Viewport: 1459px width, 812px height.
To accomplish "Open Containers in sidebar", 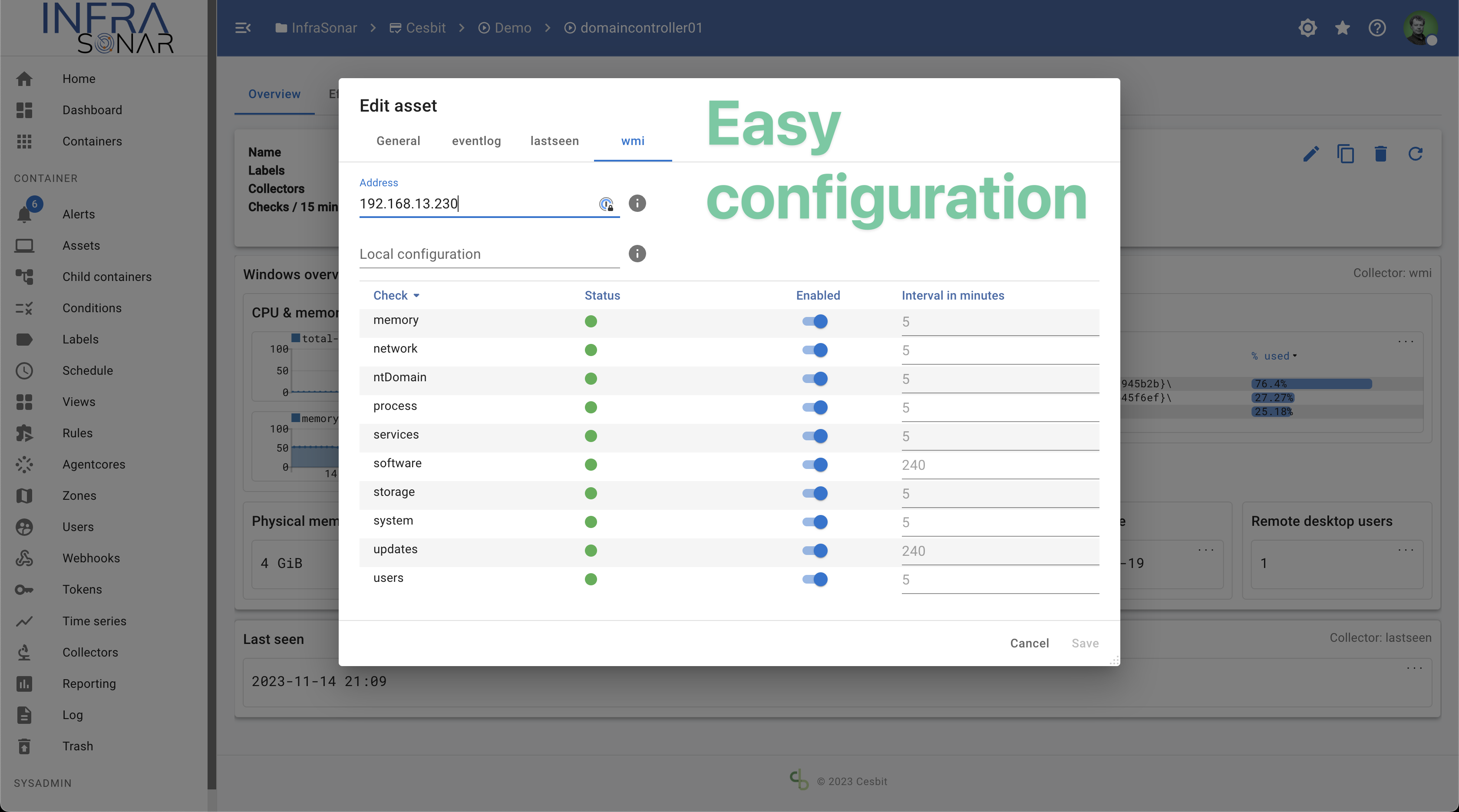I will pyautogui.click(x=92, y=141).
